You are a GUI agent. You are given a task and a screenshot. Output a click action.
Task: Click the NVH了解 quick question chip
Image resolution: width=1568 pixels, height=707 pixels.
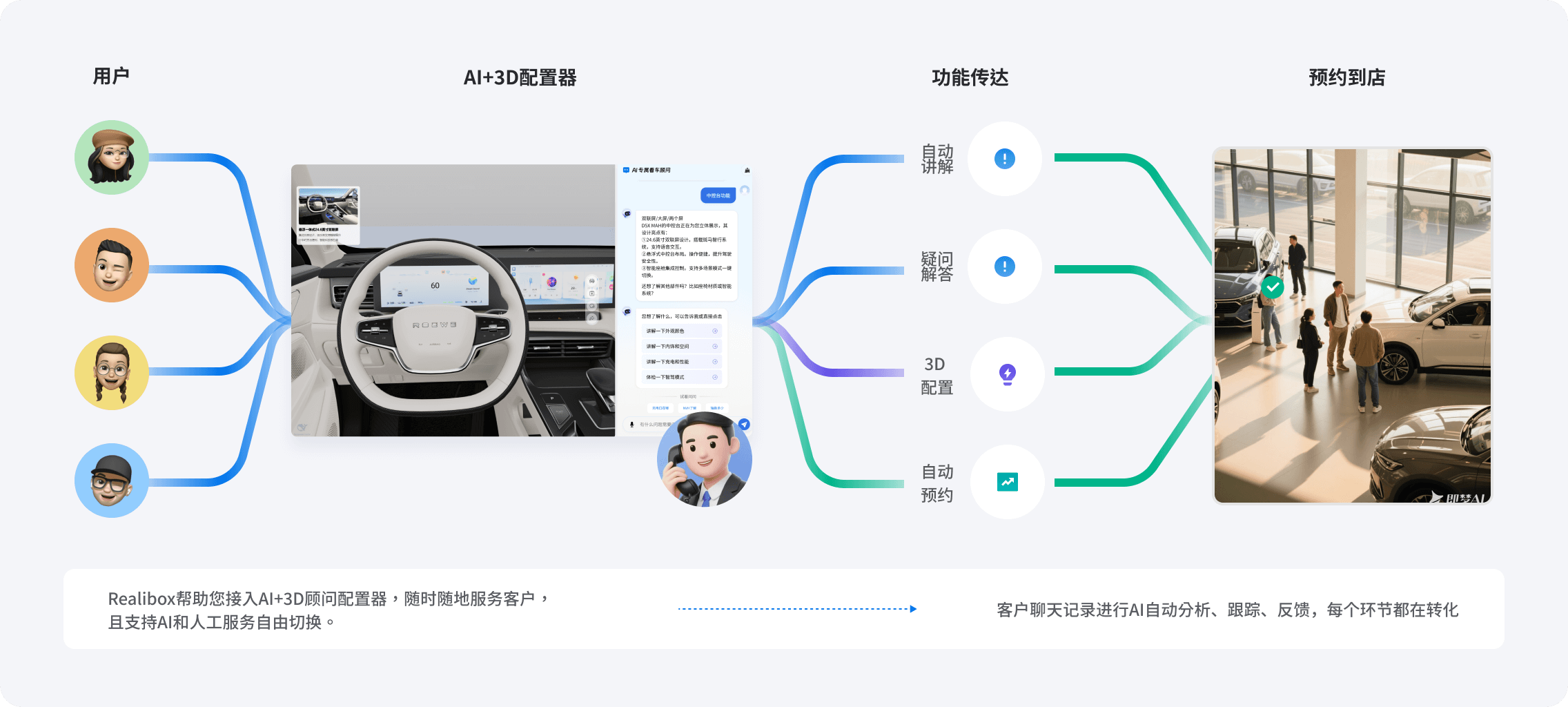[691, 407]
